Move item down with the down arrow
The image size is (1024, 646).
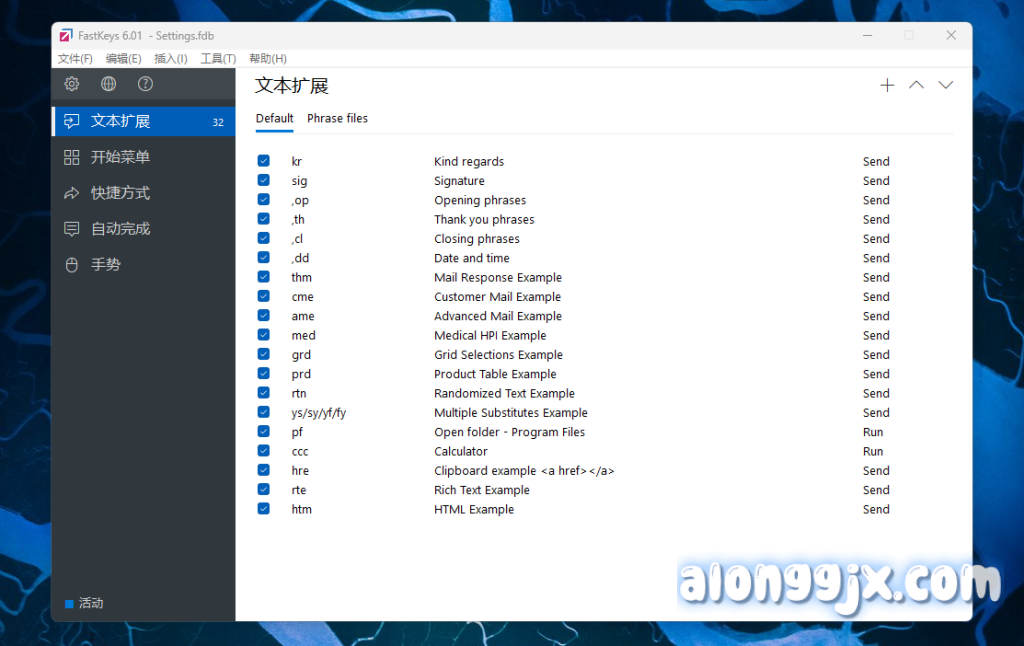(x=945, y=86)
